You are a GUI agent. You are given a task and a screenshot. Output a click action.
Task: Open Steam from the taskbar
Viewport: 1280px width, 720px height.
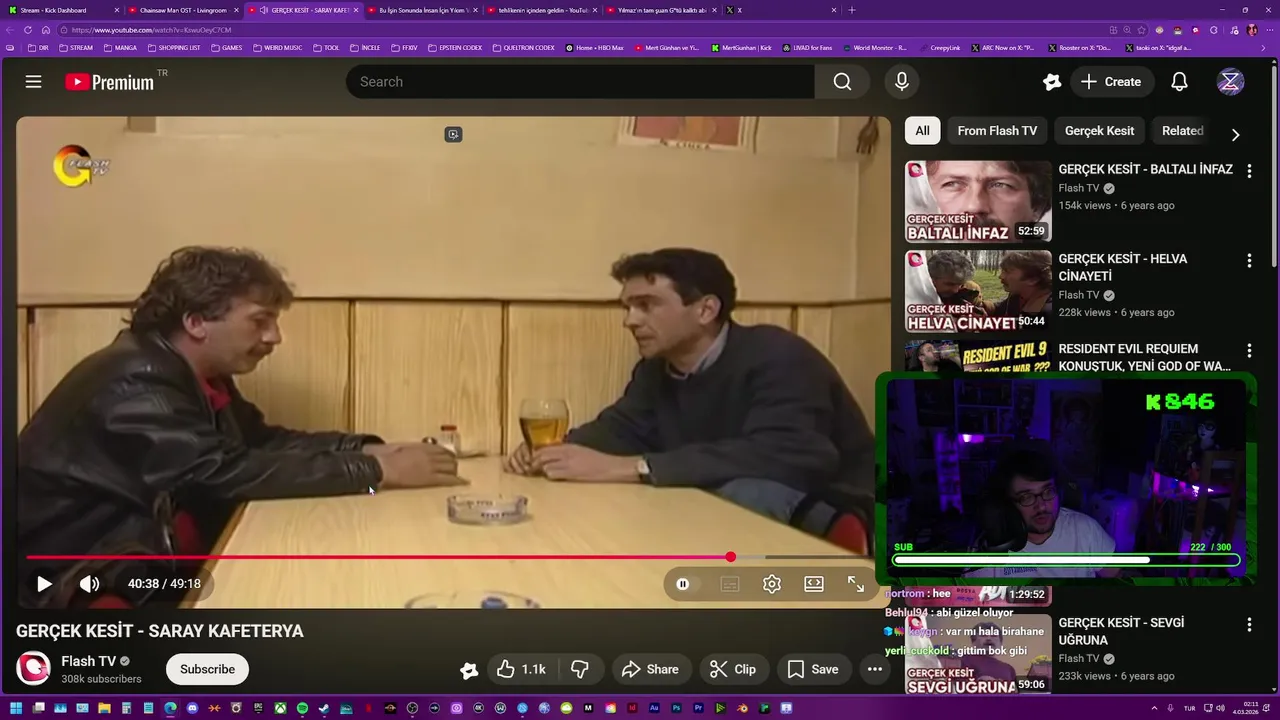[324, 708]
